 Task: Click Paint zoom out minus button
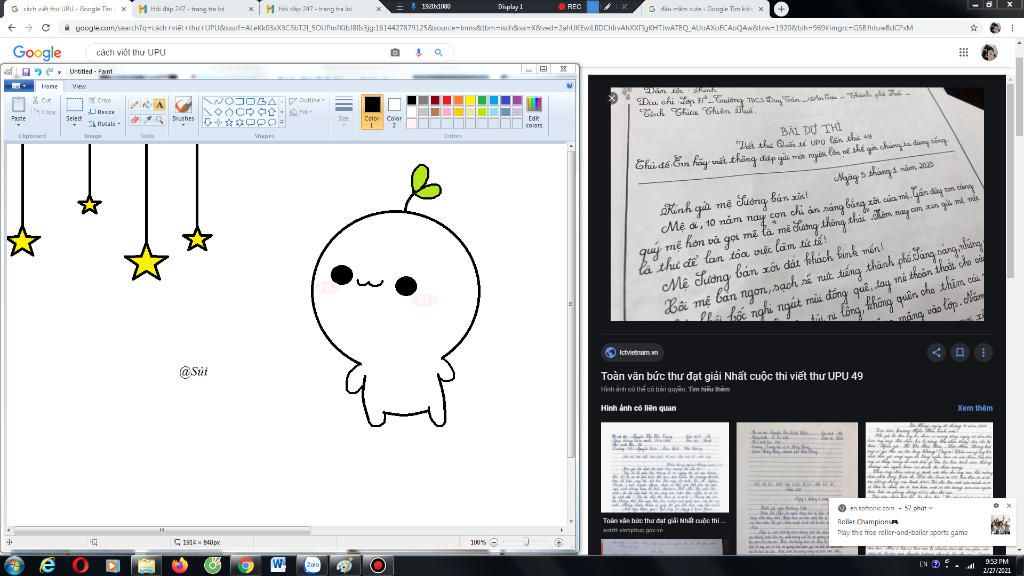tap(494, 542)
